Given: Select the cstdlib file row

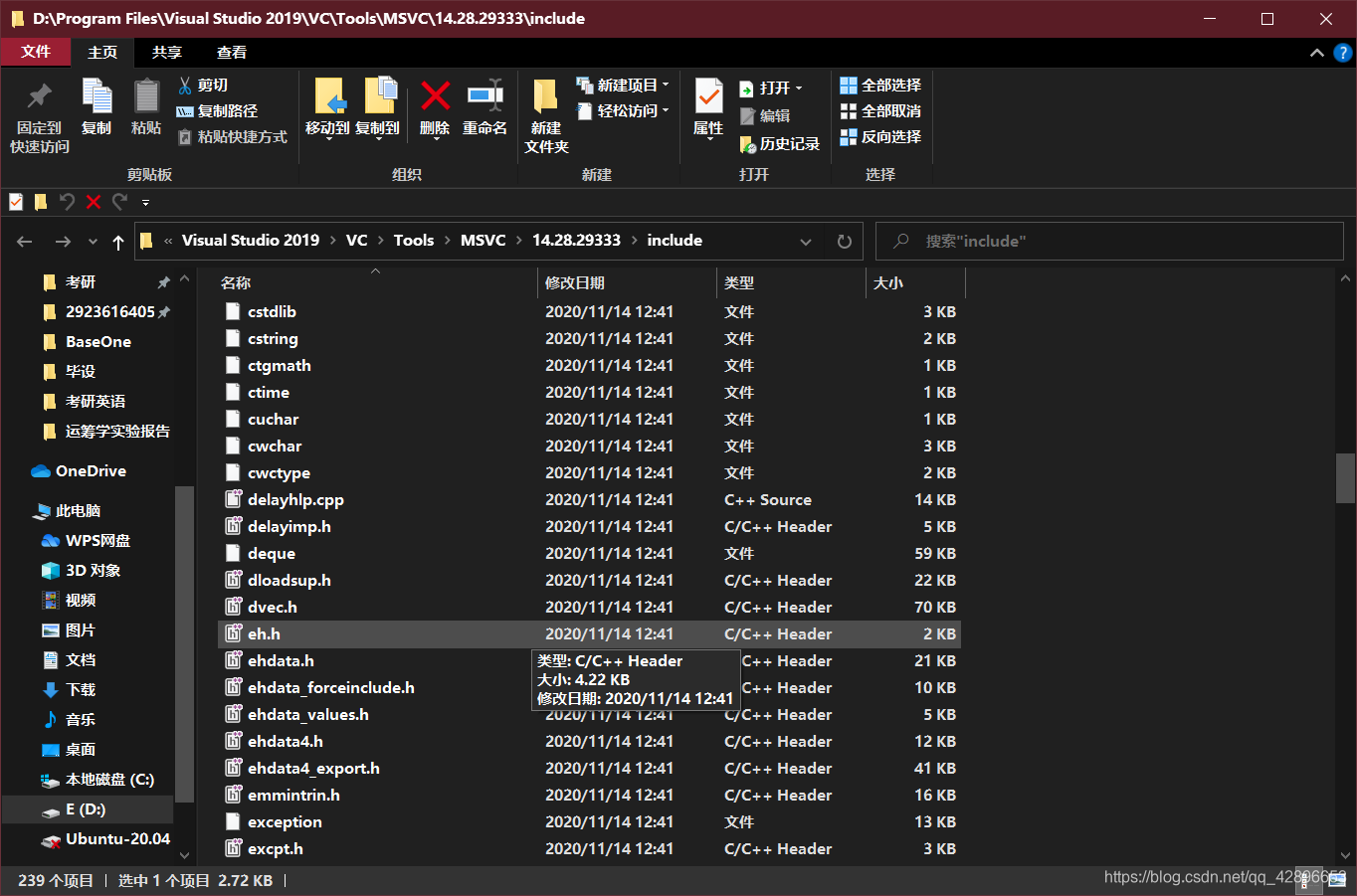Looking at the screenshot, I should point(591,312).
